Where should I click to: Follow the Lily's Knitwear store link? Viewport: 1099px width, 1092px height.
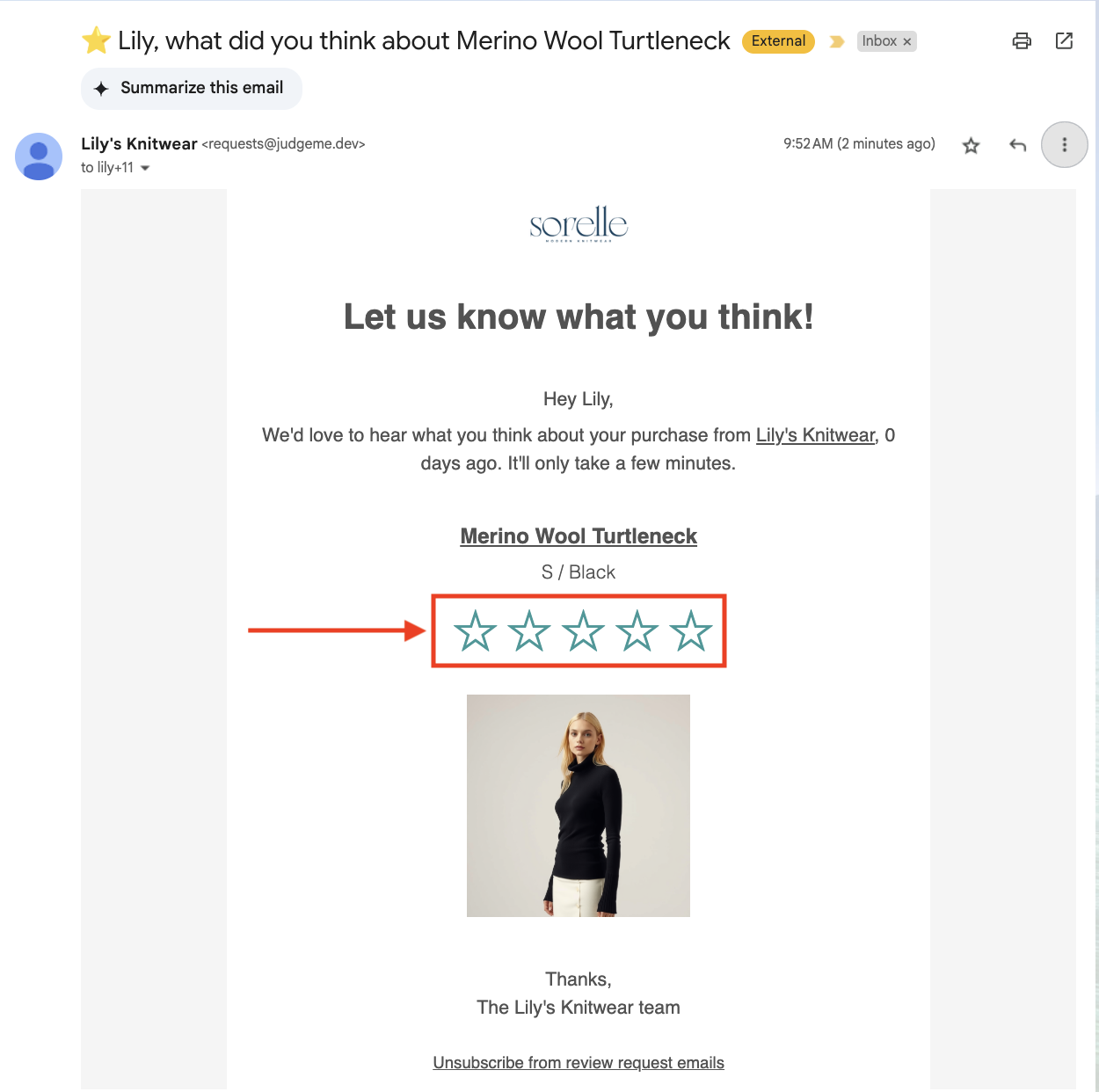[816, 435]
